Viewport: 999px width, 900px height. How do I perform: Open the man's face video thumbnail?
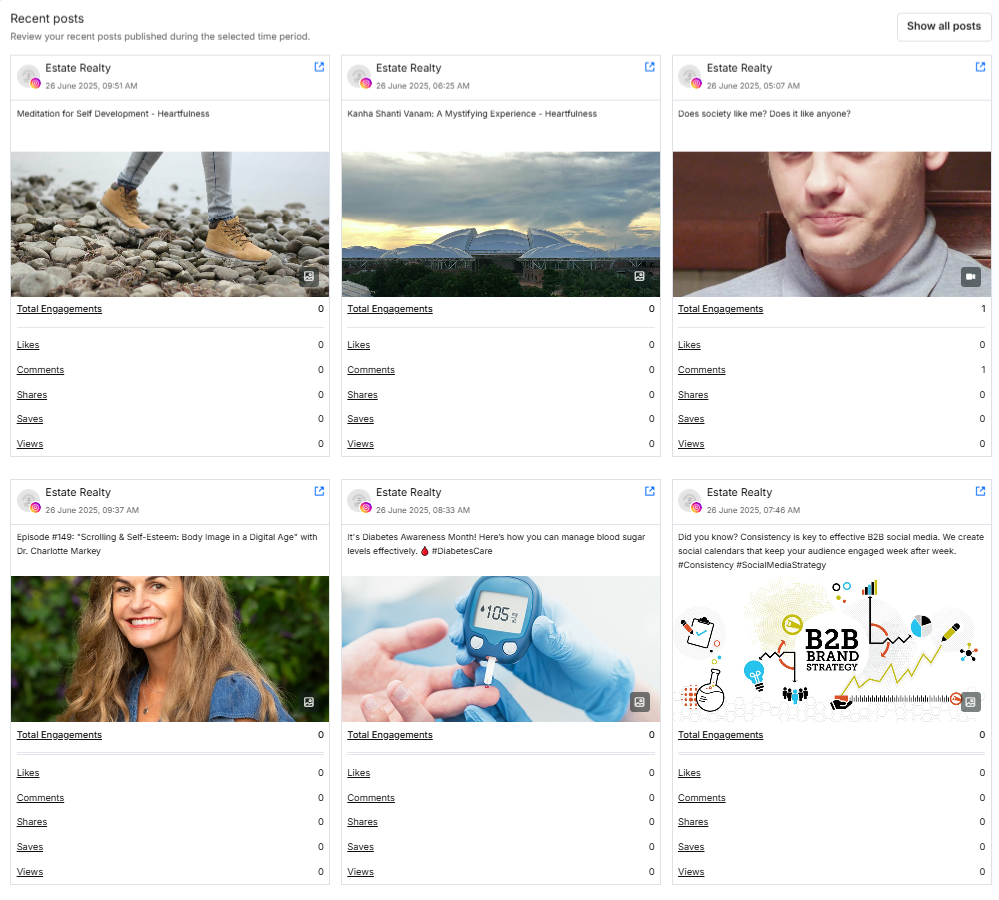(x=832, y=224)
